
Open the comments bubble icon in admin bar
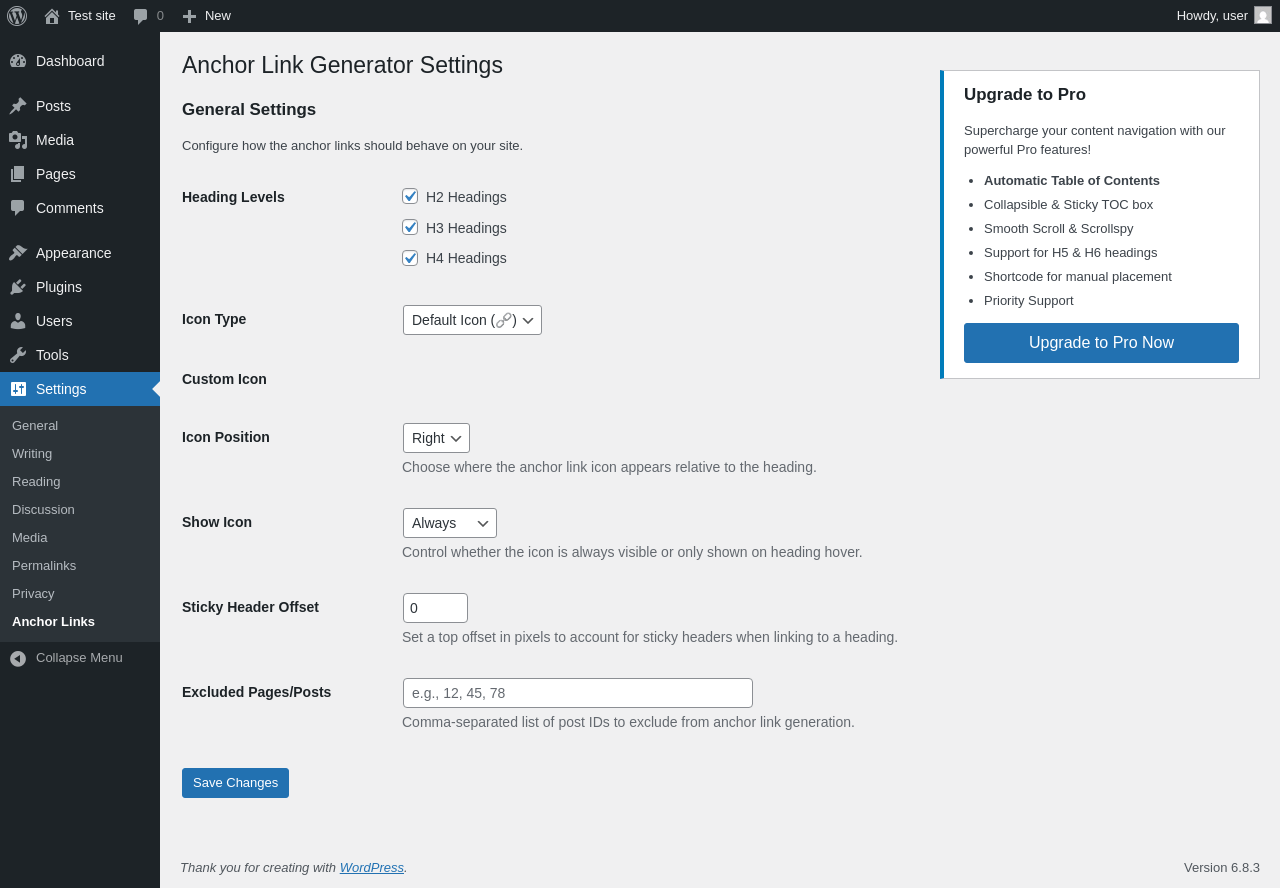[x=140, y=16]
